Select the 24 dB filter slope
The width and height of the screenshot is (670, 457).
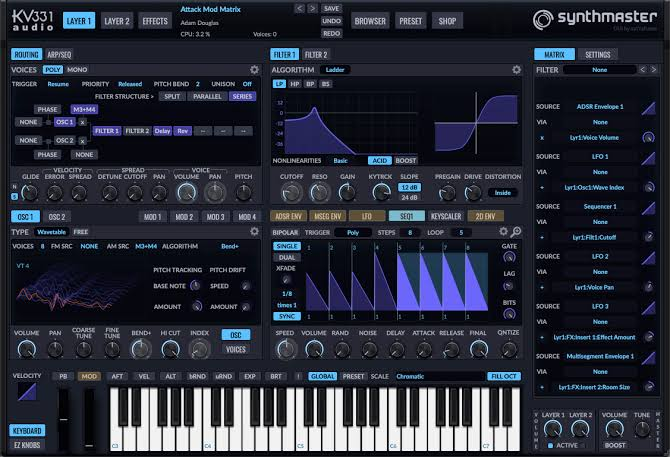click(409, 198)
